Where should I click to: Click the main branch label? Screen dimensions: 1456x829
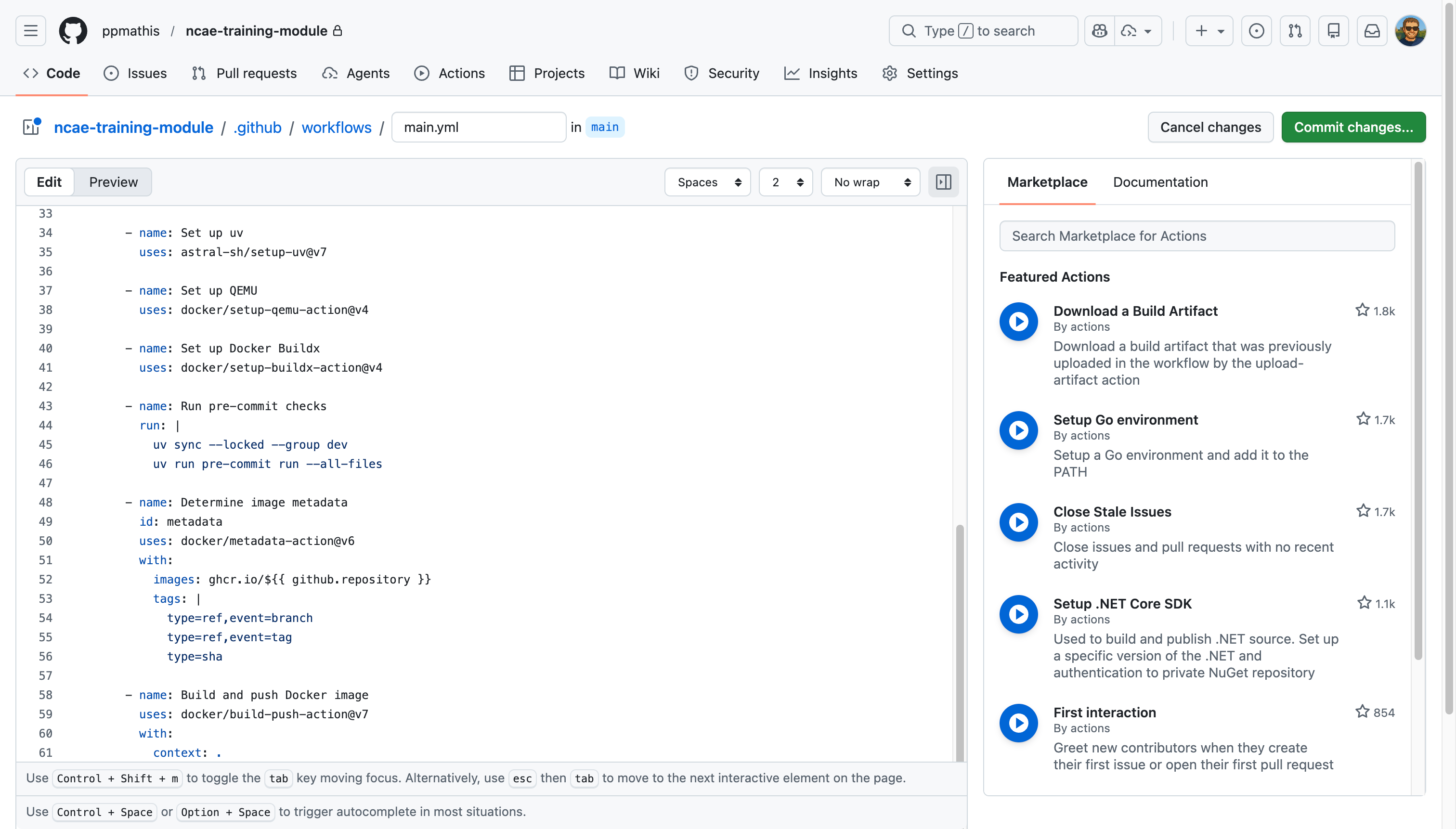pos(605,127)
